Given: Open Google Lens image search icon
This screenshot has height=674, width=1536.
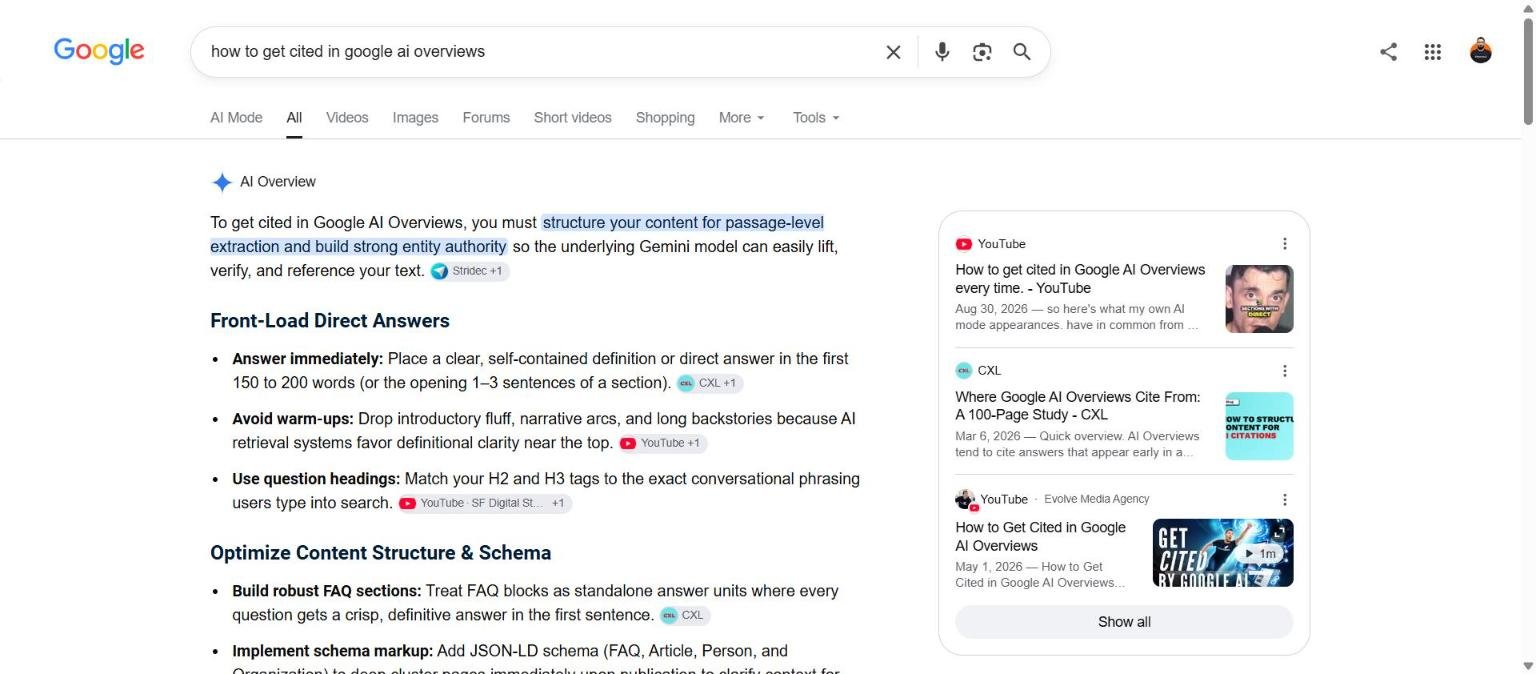Looking at the screenshot, I should tap(982, 52).
